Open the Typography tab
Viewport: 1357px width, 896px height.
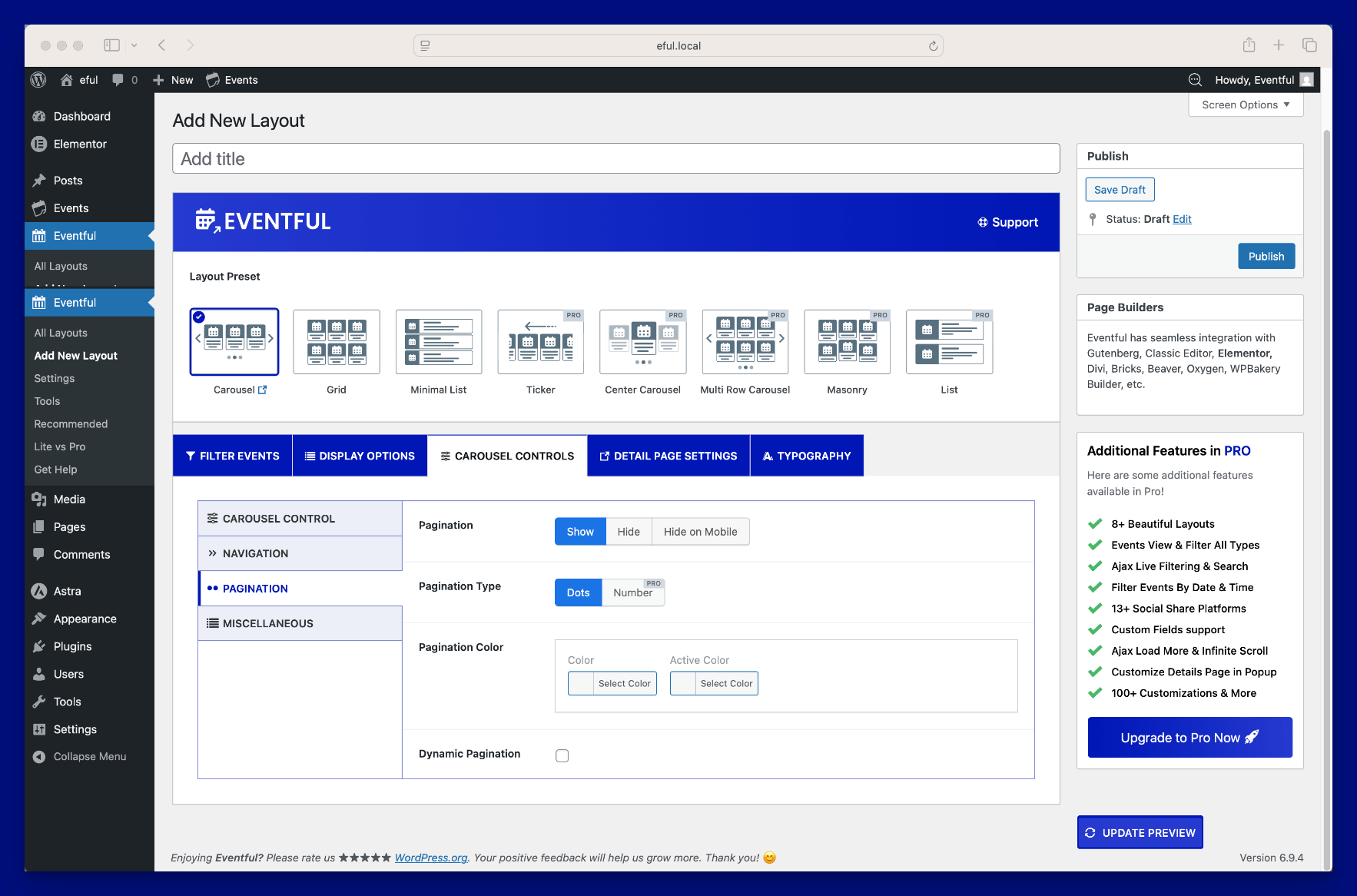[807, 456]
